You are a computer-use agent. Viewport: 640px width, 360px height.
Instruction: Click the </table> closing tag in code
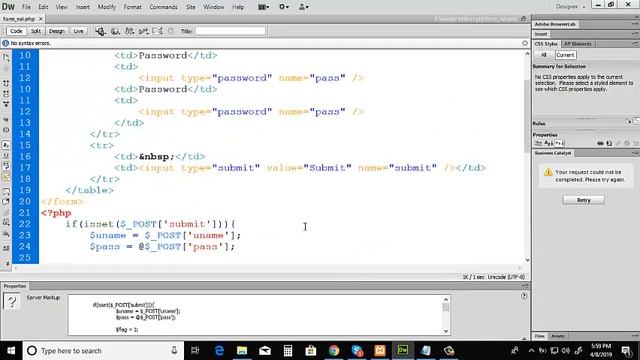click(89, 190)
